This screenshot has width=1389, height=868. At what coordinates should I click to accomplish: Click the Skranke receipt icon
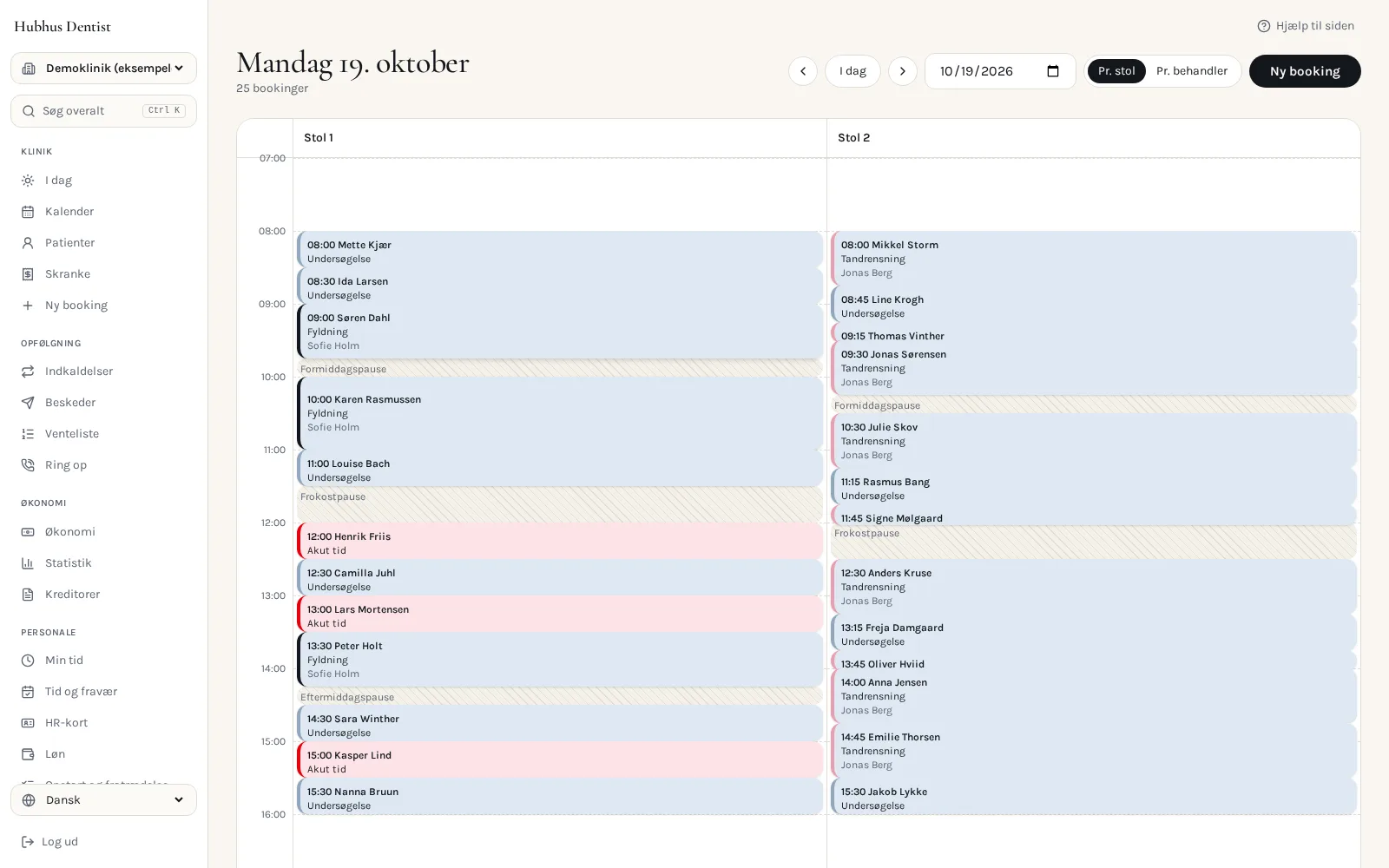pyautogui.click(x=28, y=274)
